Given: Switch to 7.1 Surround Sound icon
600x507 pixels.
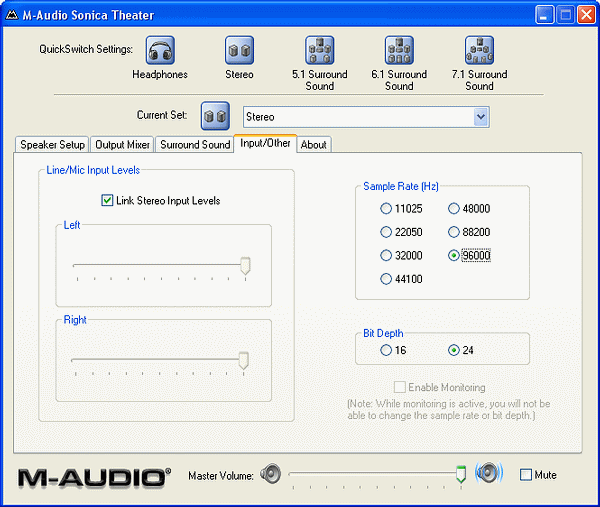Looking at the screenshot, I should click(x=479, y=50).
